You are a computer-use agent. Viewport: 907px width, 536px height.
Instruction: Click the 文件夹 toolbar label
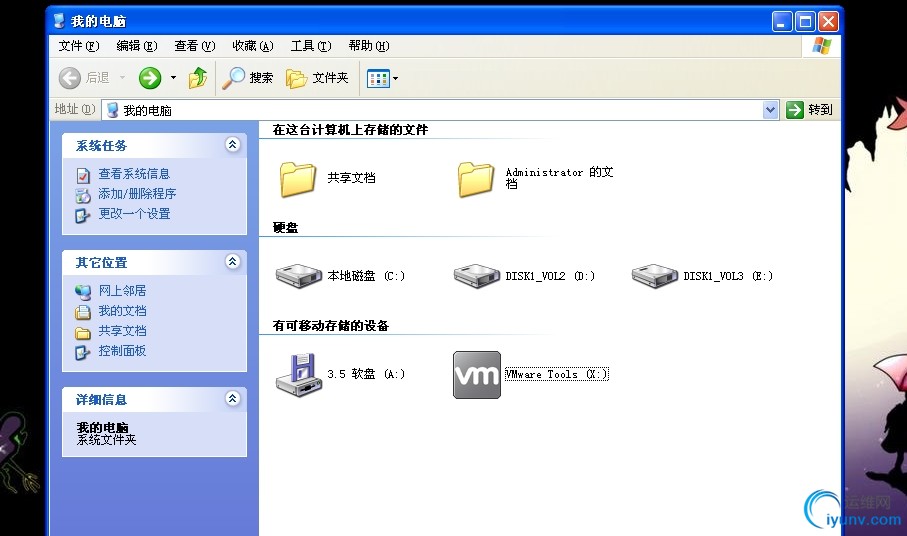point(330,77)
